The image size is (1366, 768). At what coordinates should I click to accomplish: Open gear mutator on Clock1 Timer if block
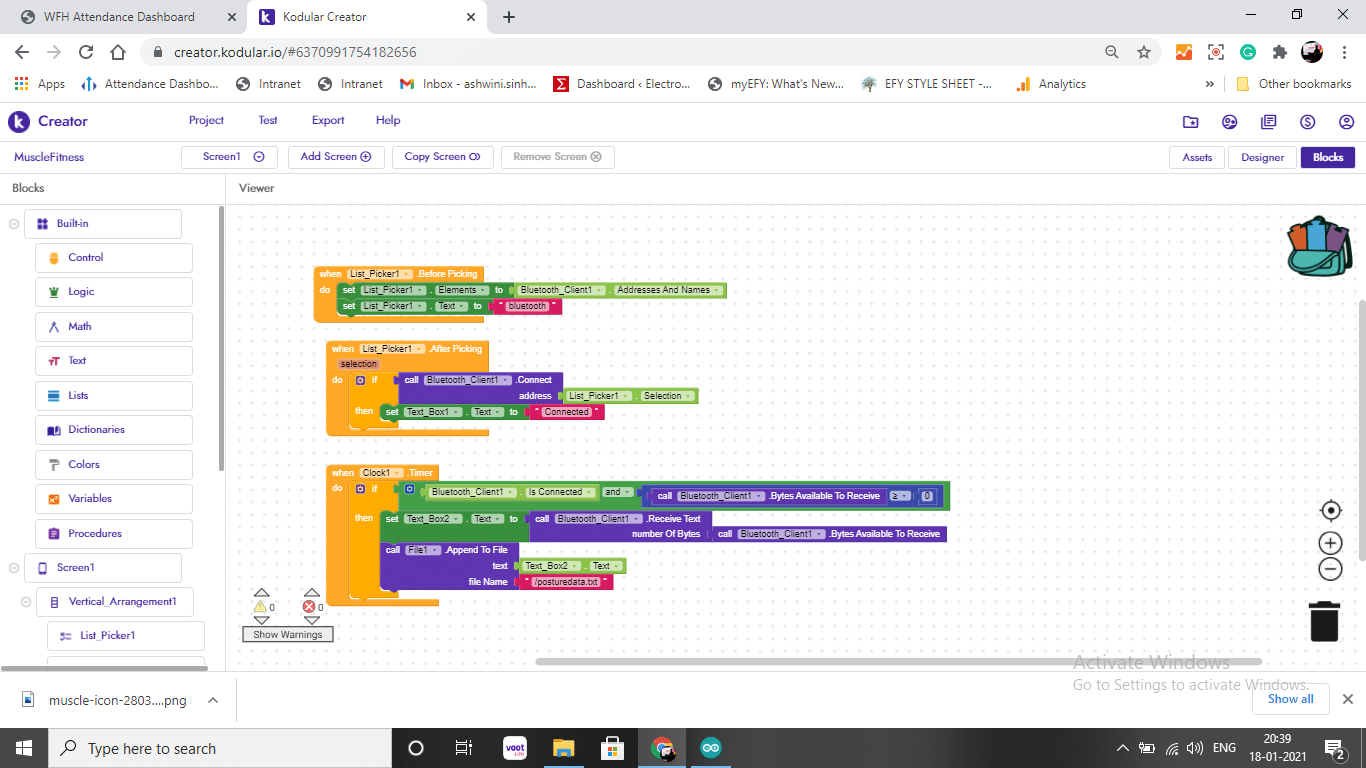360,489
